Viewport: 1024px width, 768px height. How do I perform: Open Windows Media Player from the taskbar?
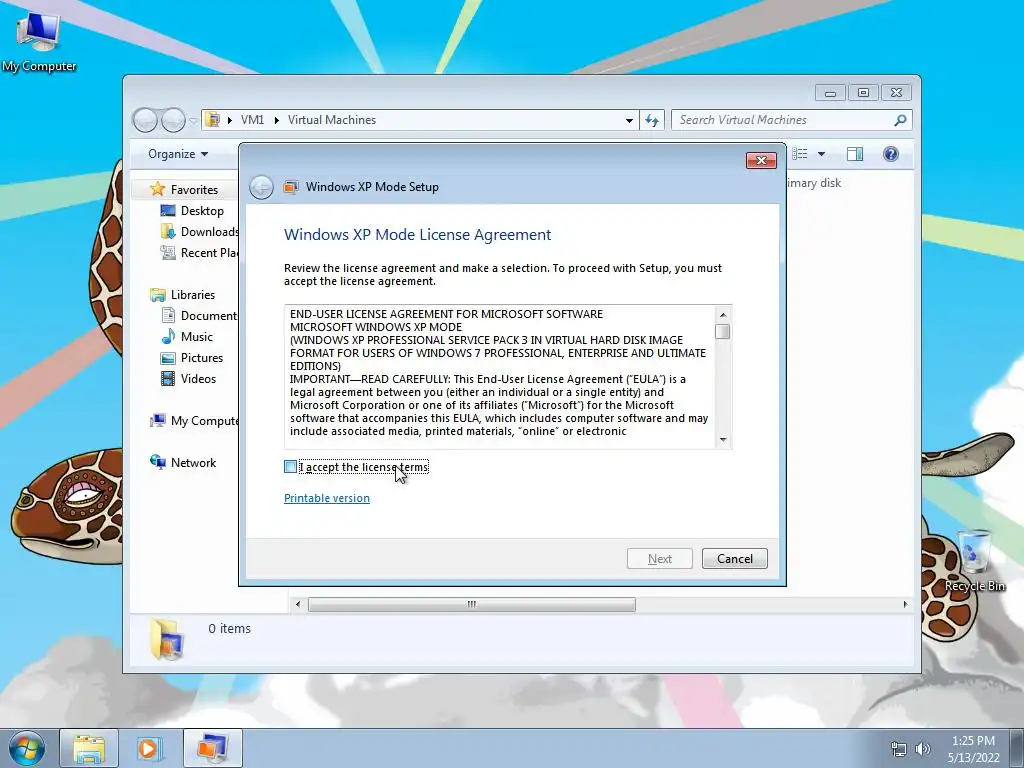(150, 748)
